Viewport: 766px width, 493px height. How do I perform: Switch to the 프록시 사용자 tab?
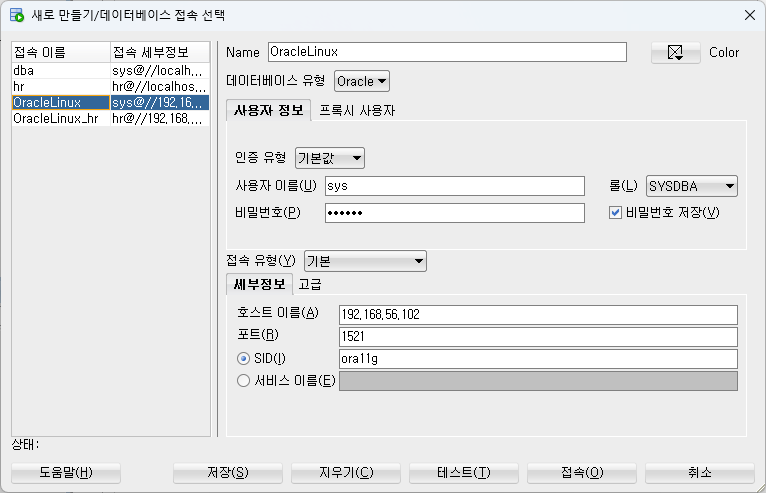[x=357, y=110]
